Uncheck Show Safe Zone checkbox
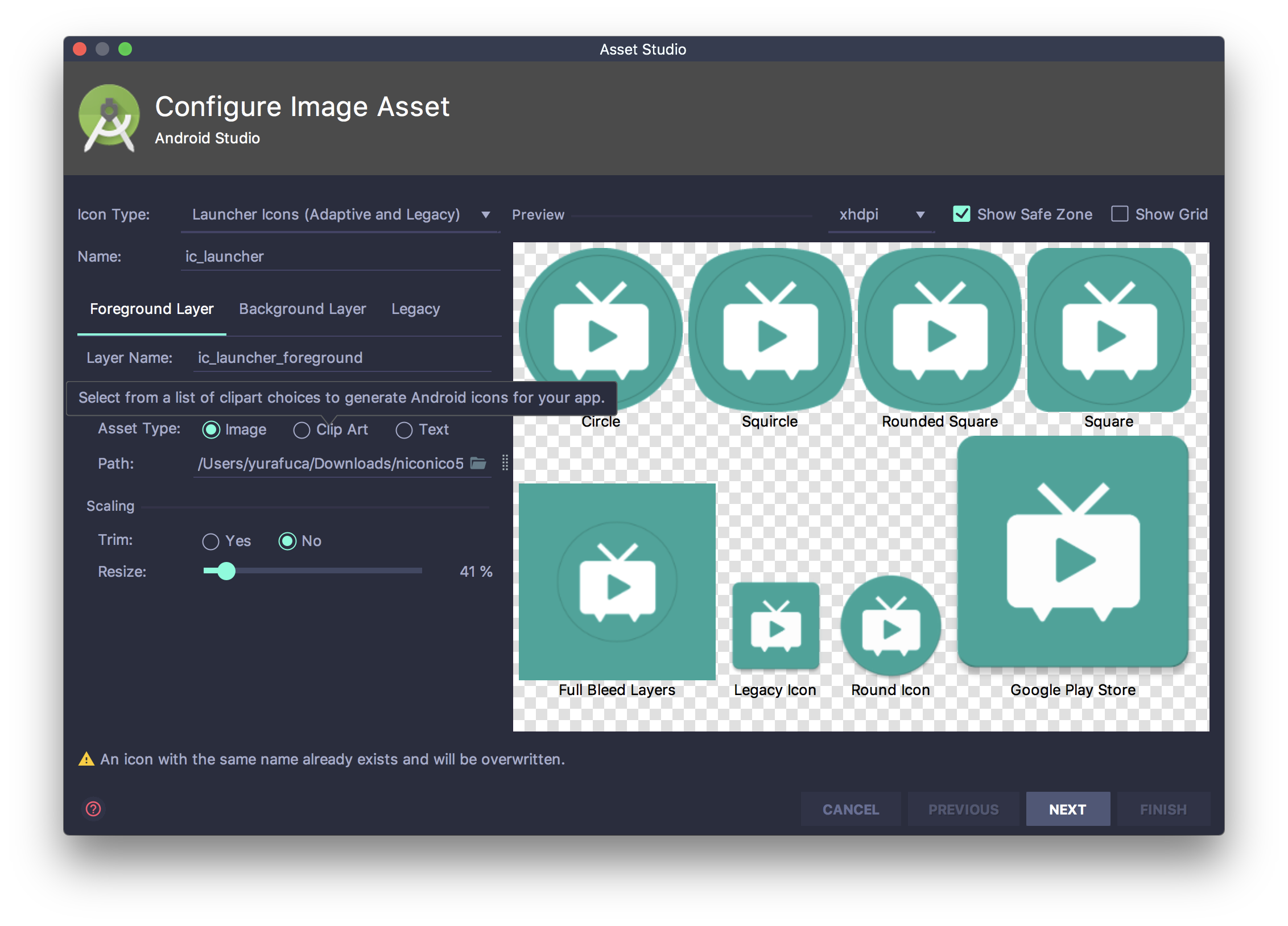 [961, 214]
